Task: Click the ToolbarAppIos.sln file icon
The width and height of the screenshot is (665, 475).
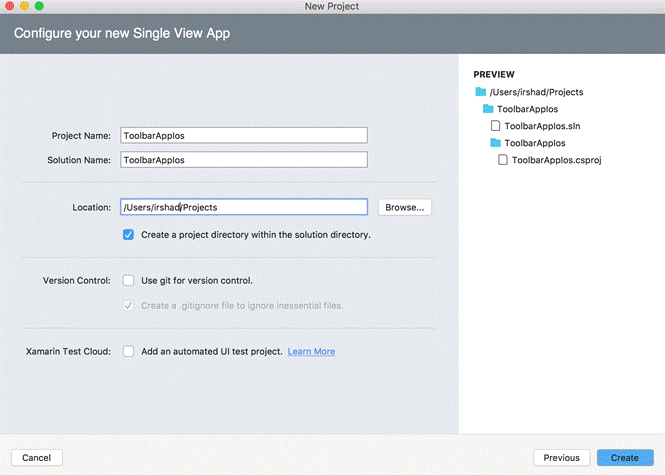Action: tap(495, 126)
